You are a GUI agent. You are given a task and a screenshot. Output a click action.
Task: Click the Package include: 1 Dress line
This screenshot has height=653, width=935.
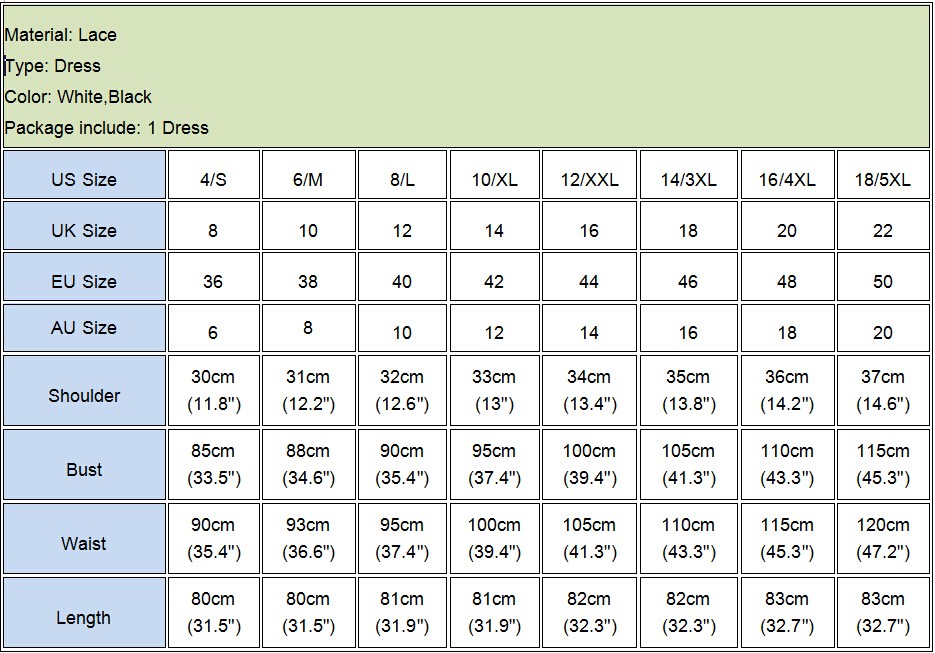pos(106,128)
